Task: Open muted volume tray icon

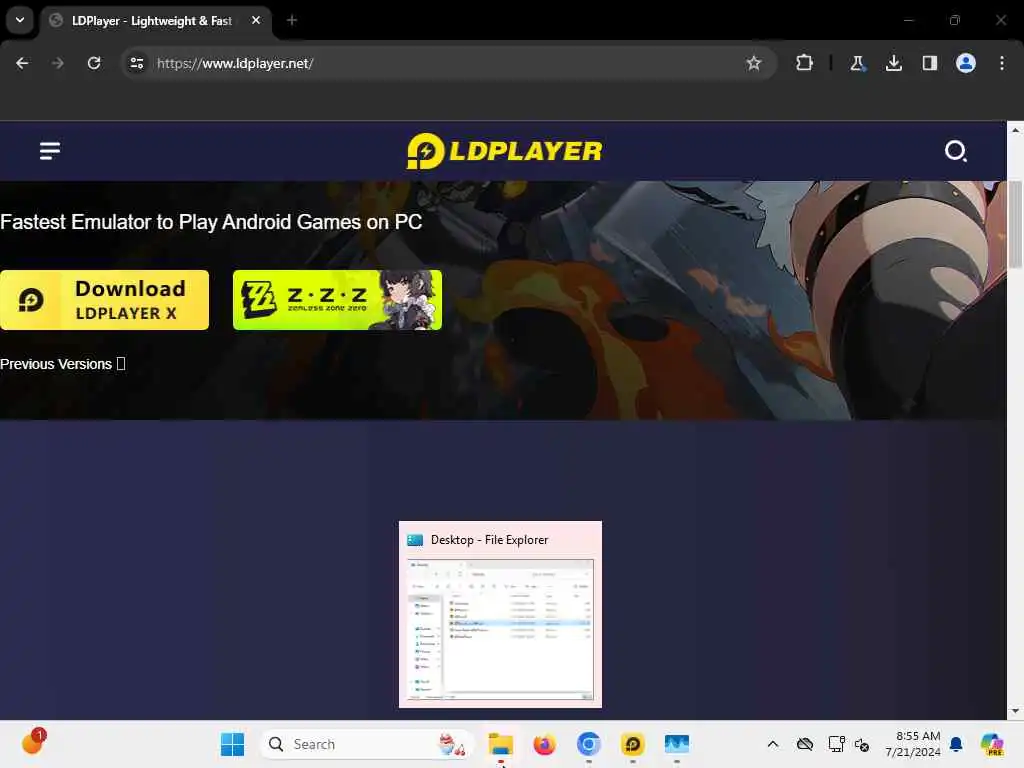Action: tap(862, 744)
